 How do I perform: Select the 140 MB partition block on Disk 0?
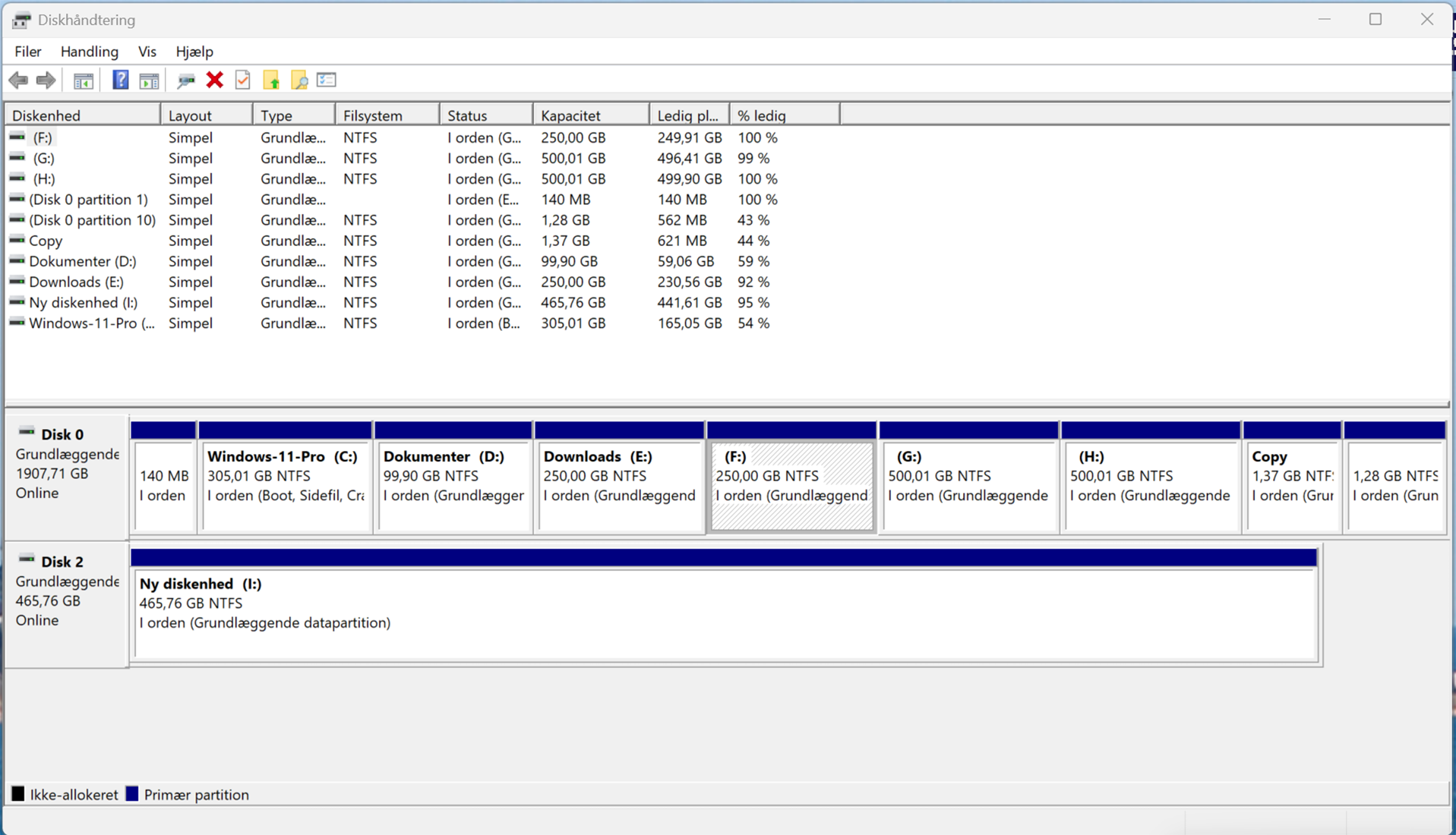[x=163, y=477]
